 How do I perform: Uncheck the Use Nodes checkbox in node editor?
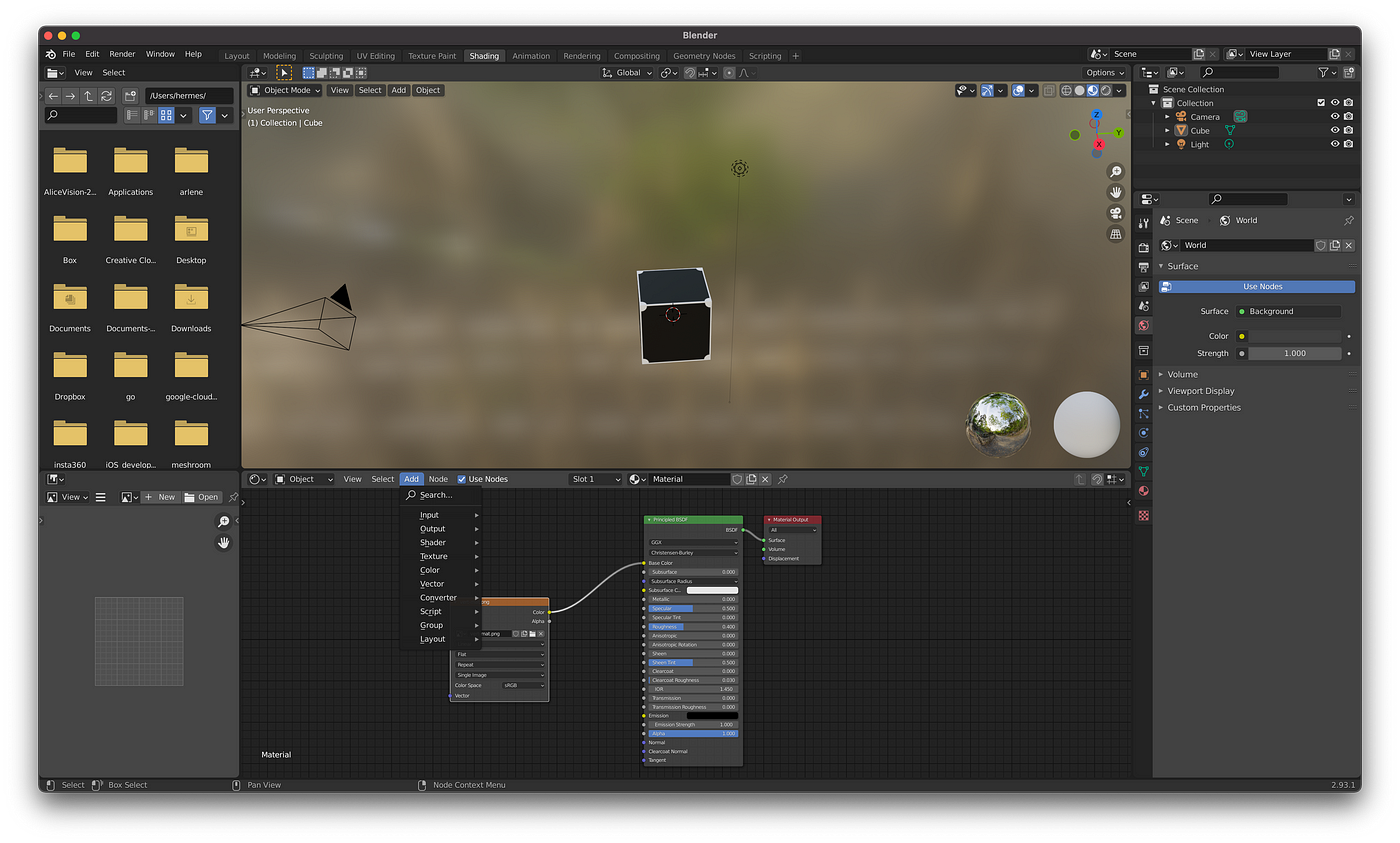[x=462, y=479]
